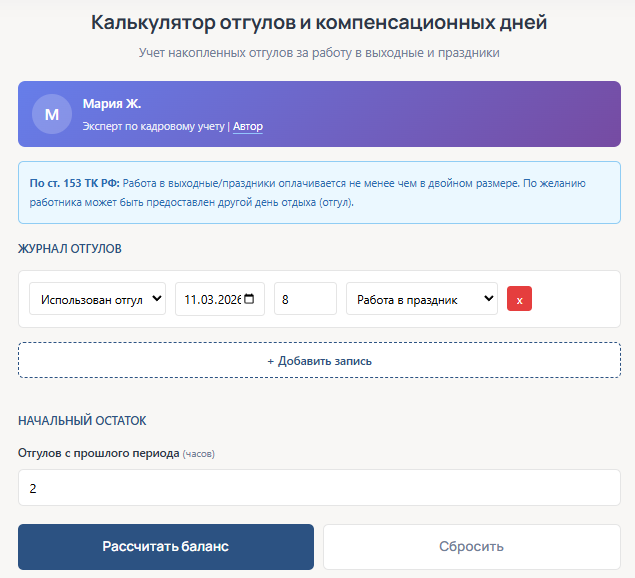Screen dimensions: 635x578
Task: Follow the "Автор" link
Action: pos(248,127)
